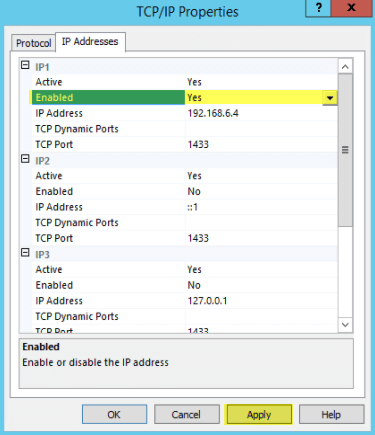The height and width of the screenshot is (435, 375).
Task: Click the Apply button
Action: [x=259, y=414]
